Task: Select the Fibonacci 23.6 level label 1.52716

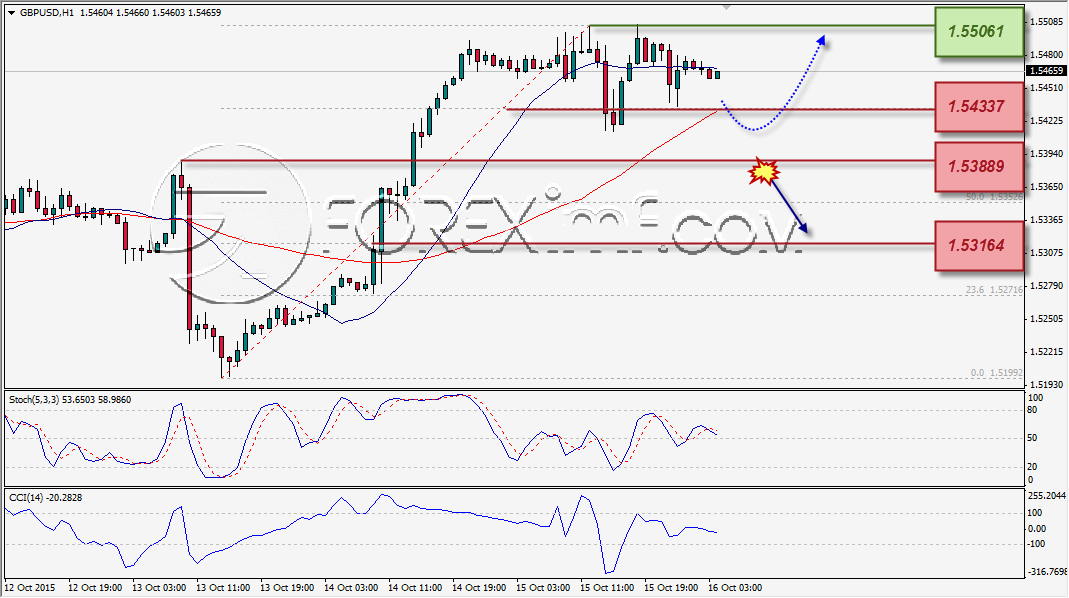Action: (x=994, y=290)
